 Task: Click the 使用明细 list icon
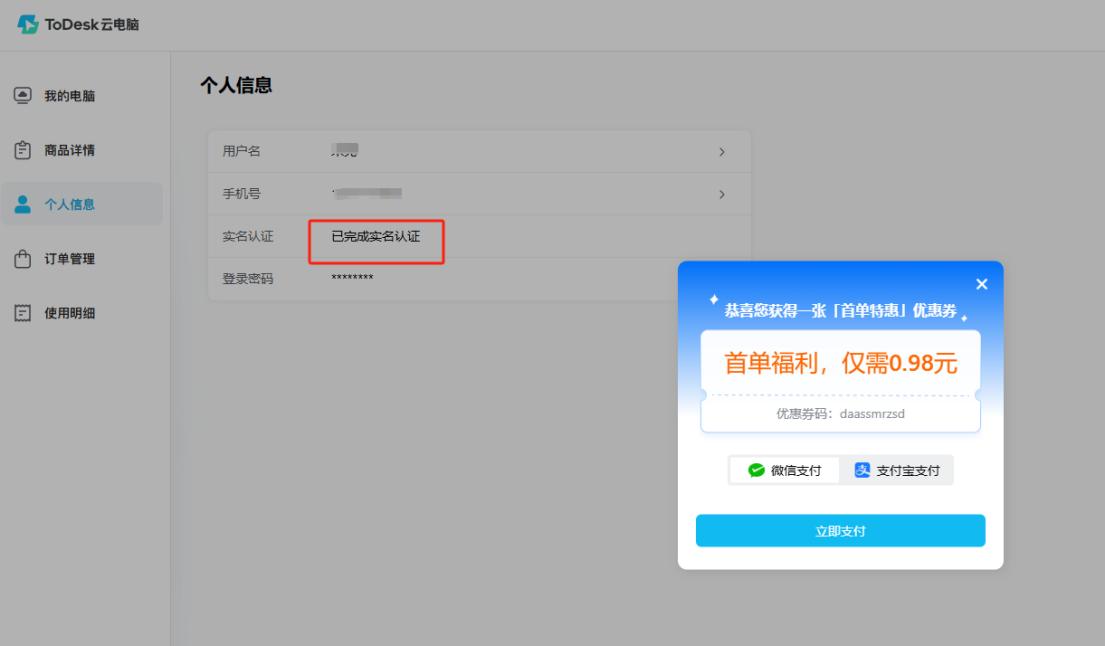tap(22, 314)
